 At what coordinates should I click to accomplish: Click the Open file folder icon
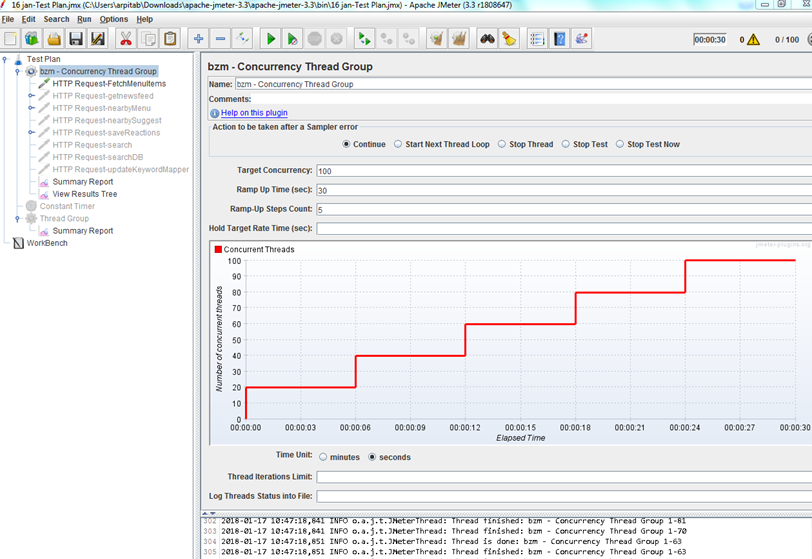[54, 39]
